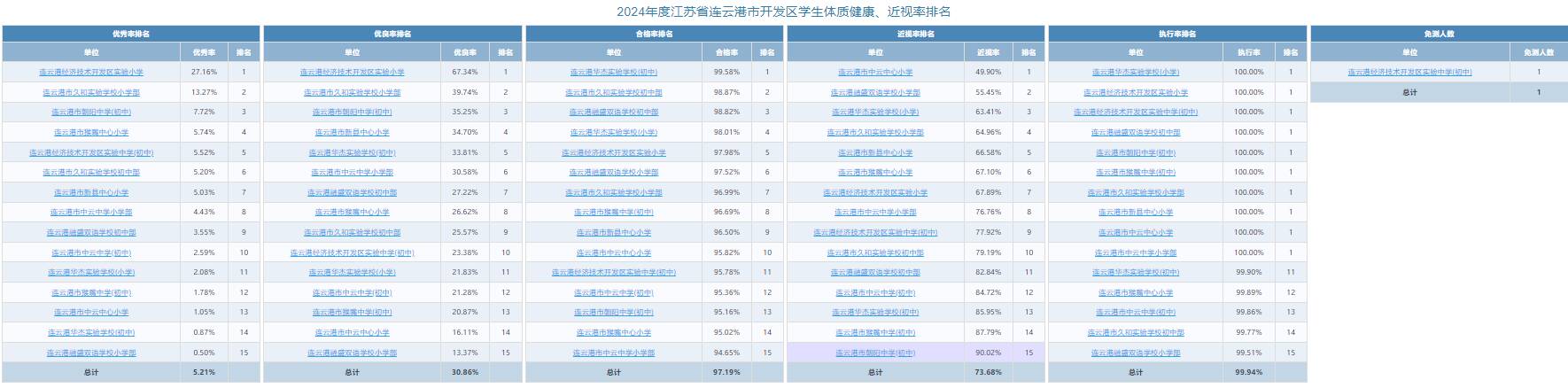
Task: Click 连云港市中云中心小学 in 近视率排名 table
Action: pyautogui.click(x=874, y=73)
